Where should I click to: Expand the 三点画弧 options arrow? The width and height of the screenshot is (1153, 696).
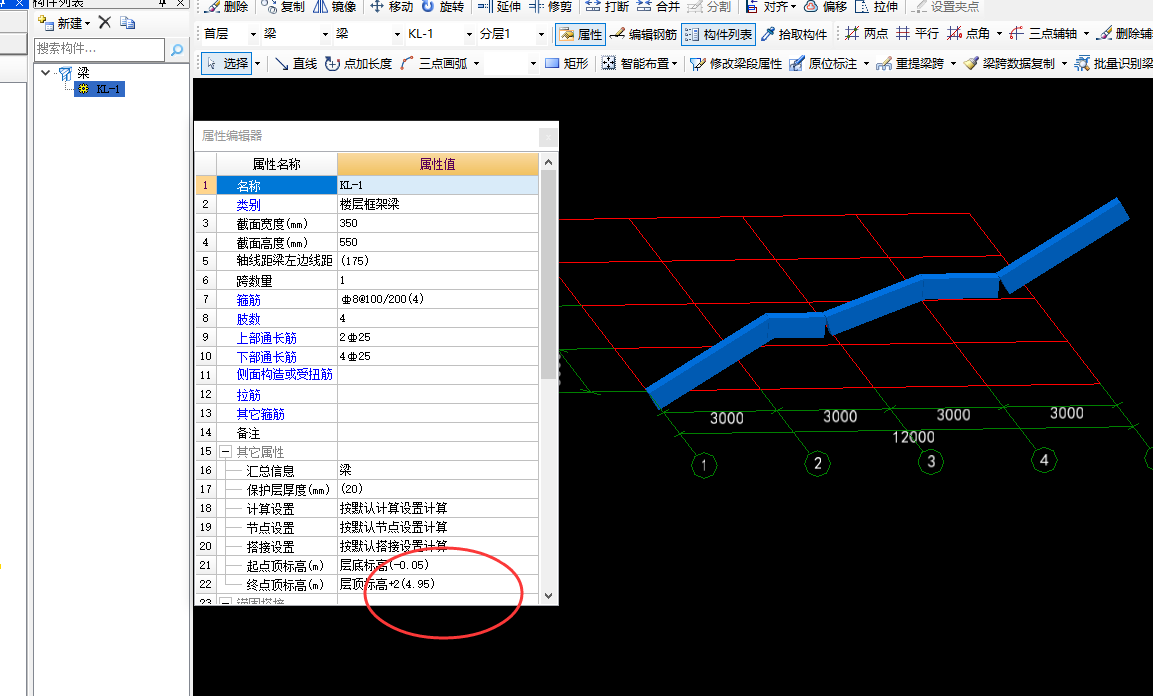pyautogui.click(x=476, y=64)
